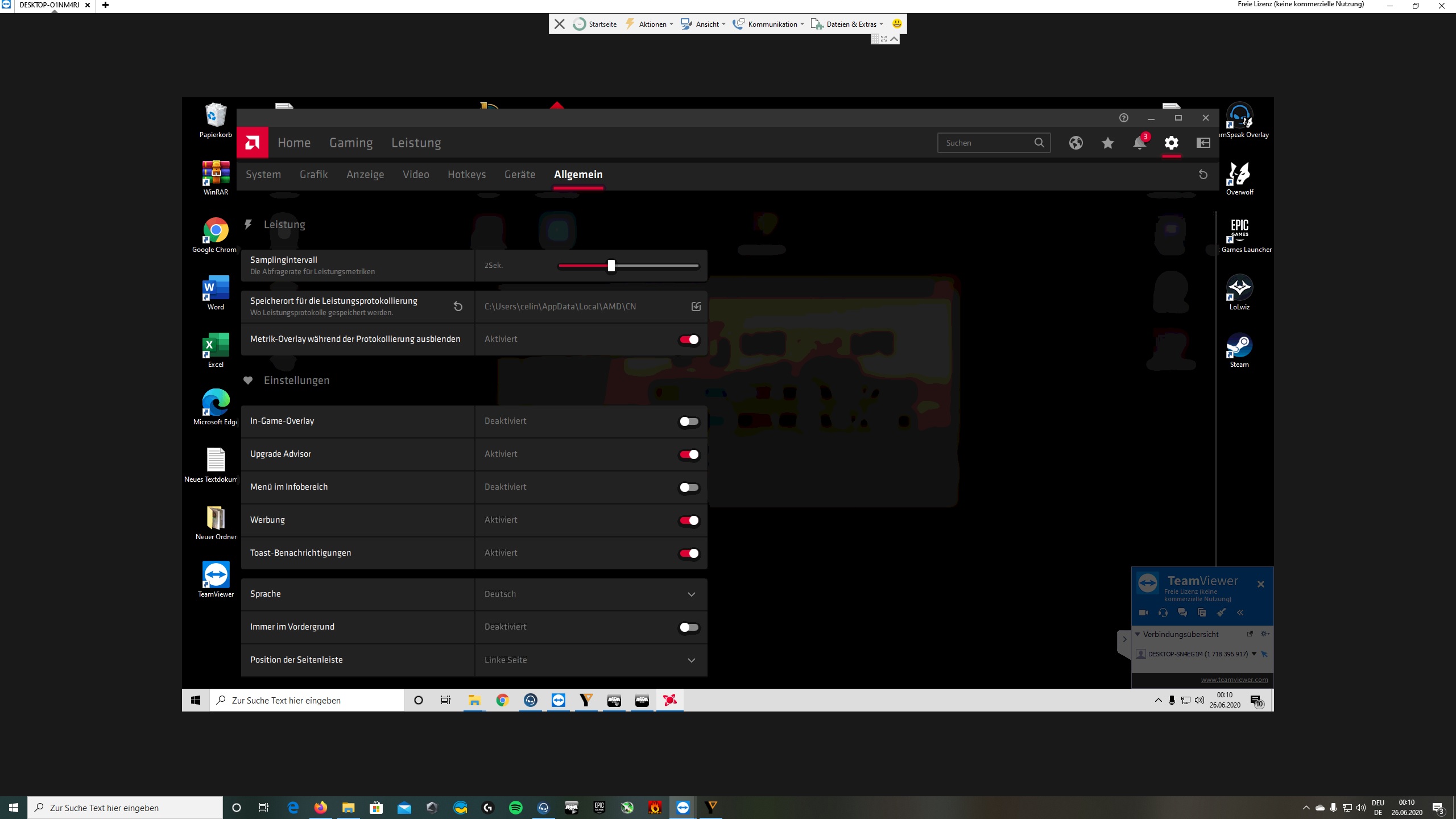This screenshot has width=1456, height=819.
Task: Open the help question mark icon
Action: [x=1123, y=118]
